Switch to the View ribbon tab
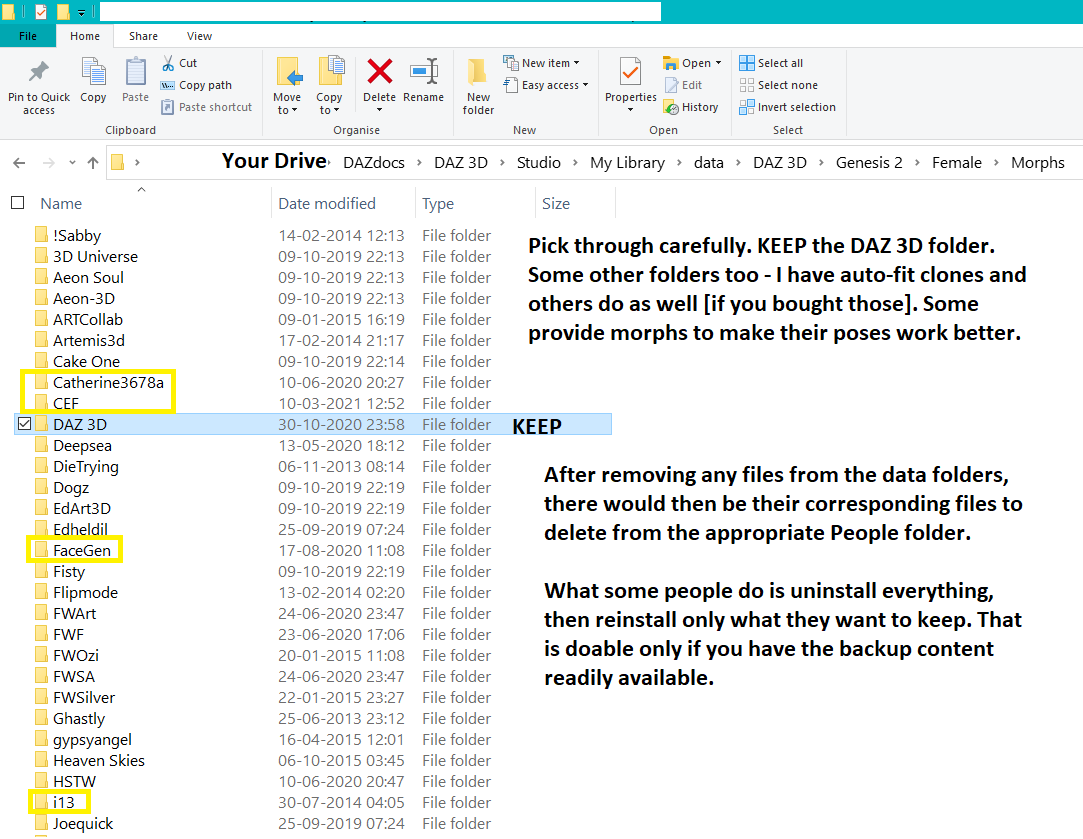The height and width of the screenshot is (839, 1083). click(x=199, y=36)
